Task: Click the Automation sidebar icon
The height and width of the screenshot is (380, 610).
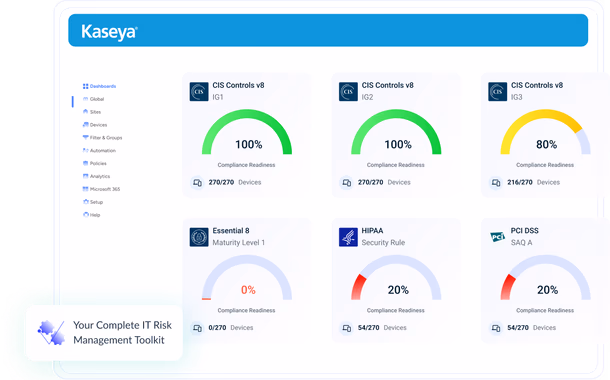Action: click(x=86, y=150)
